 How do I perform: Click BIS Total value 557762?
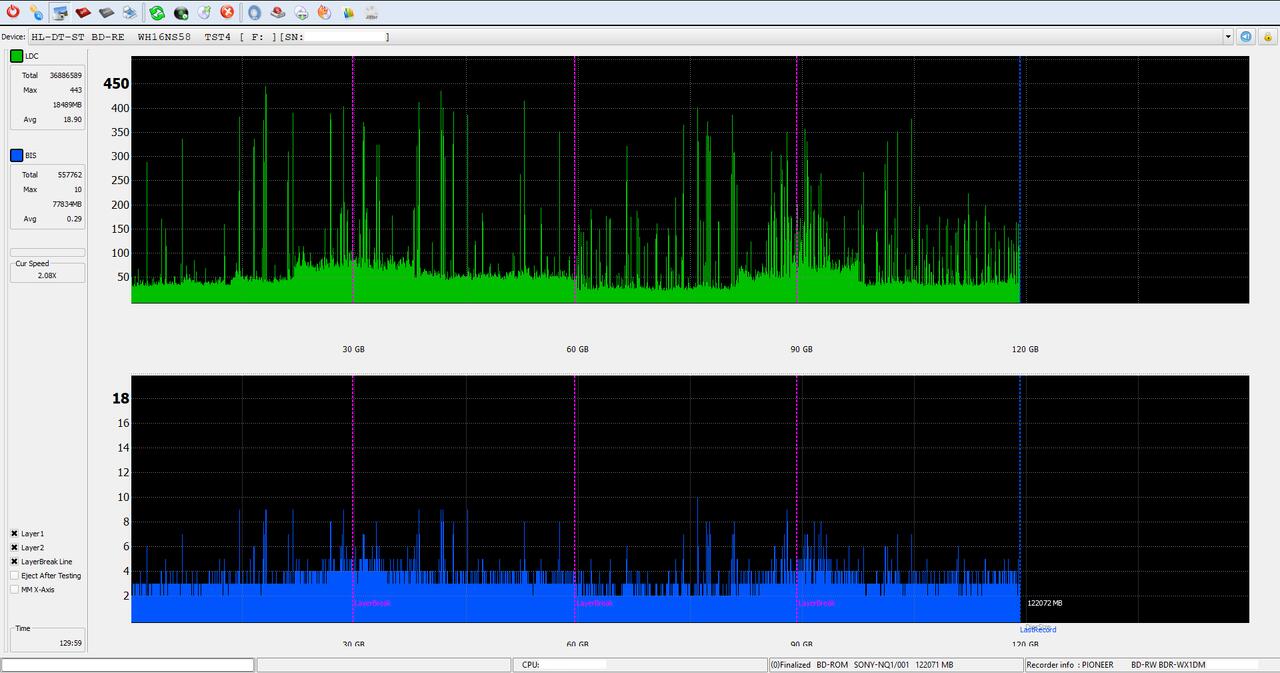(x=69, y=175)
